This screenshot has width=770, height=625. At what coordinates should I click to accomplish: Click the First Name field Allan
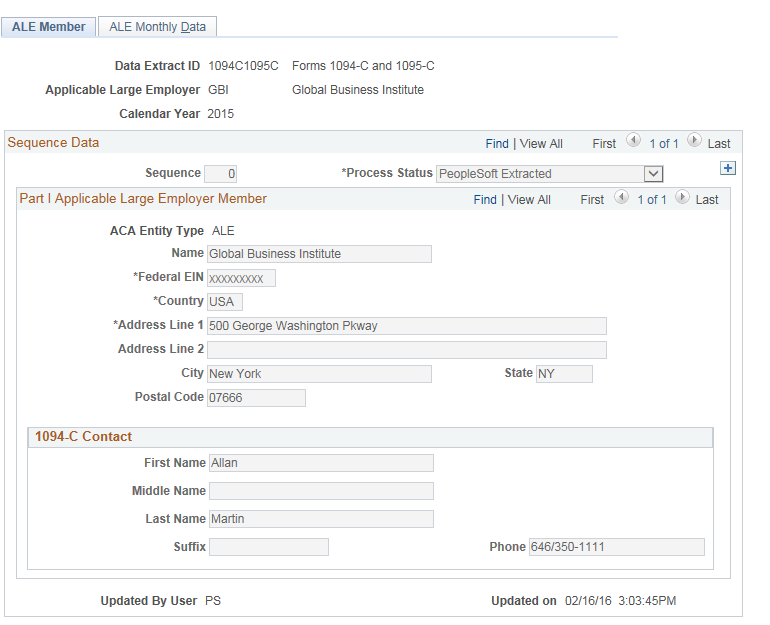321,463
